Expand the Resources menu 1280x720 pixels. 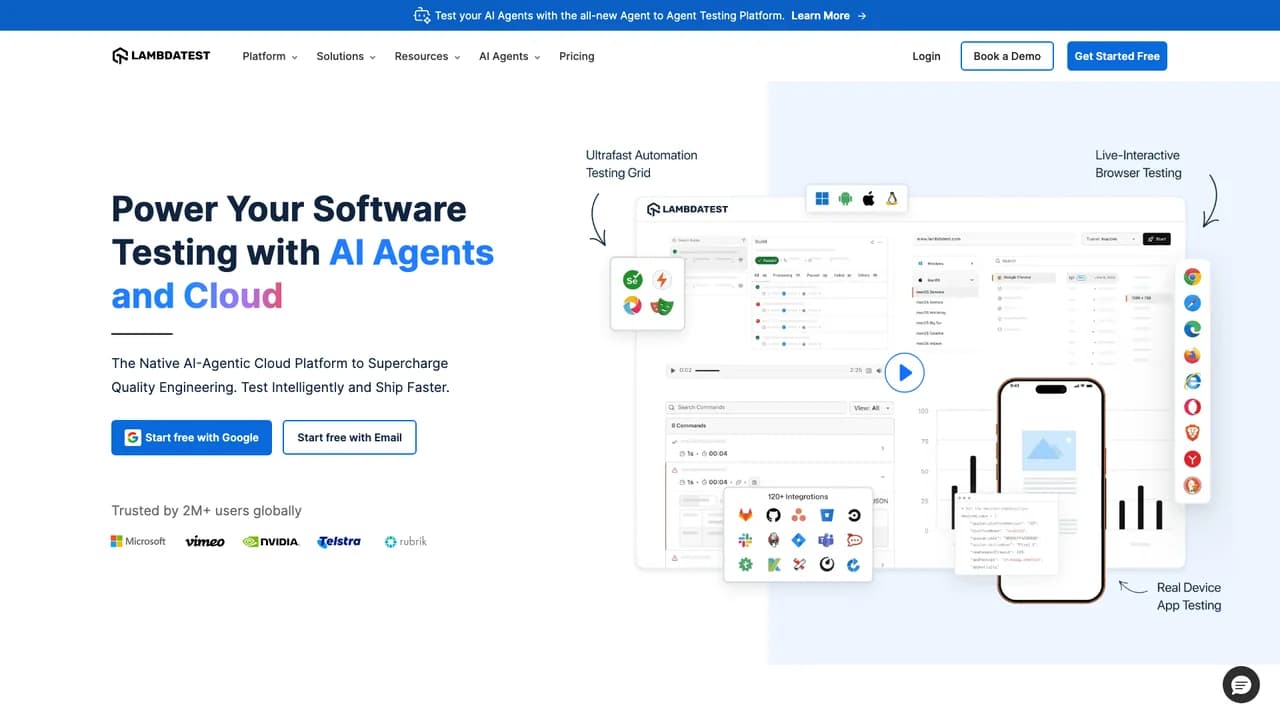click(427, 56)
